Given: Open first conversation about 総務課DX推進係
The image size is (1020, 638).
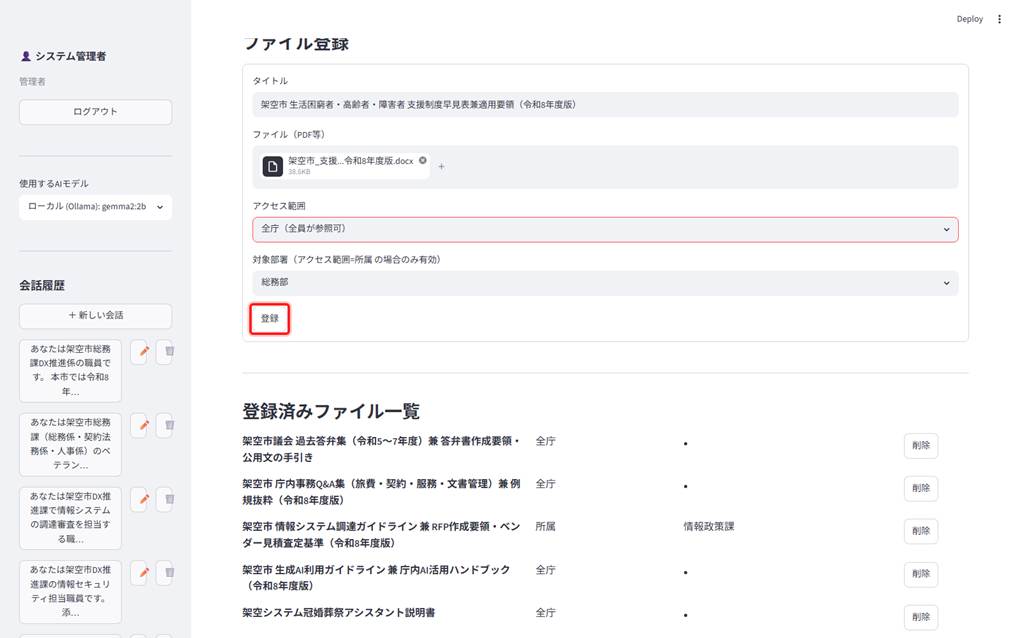Looking at the screenshot, I should [x=70, y=371].
